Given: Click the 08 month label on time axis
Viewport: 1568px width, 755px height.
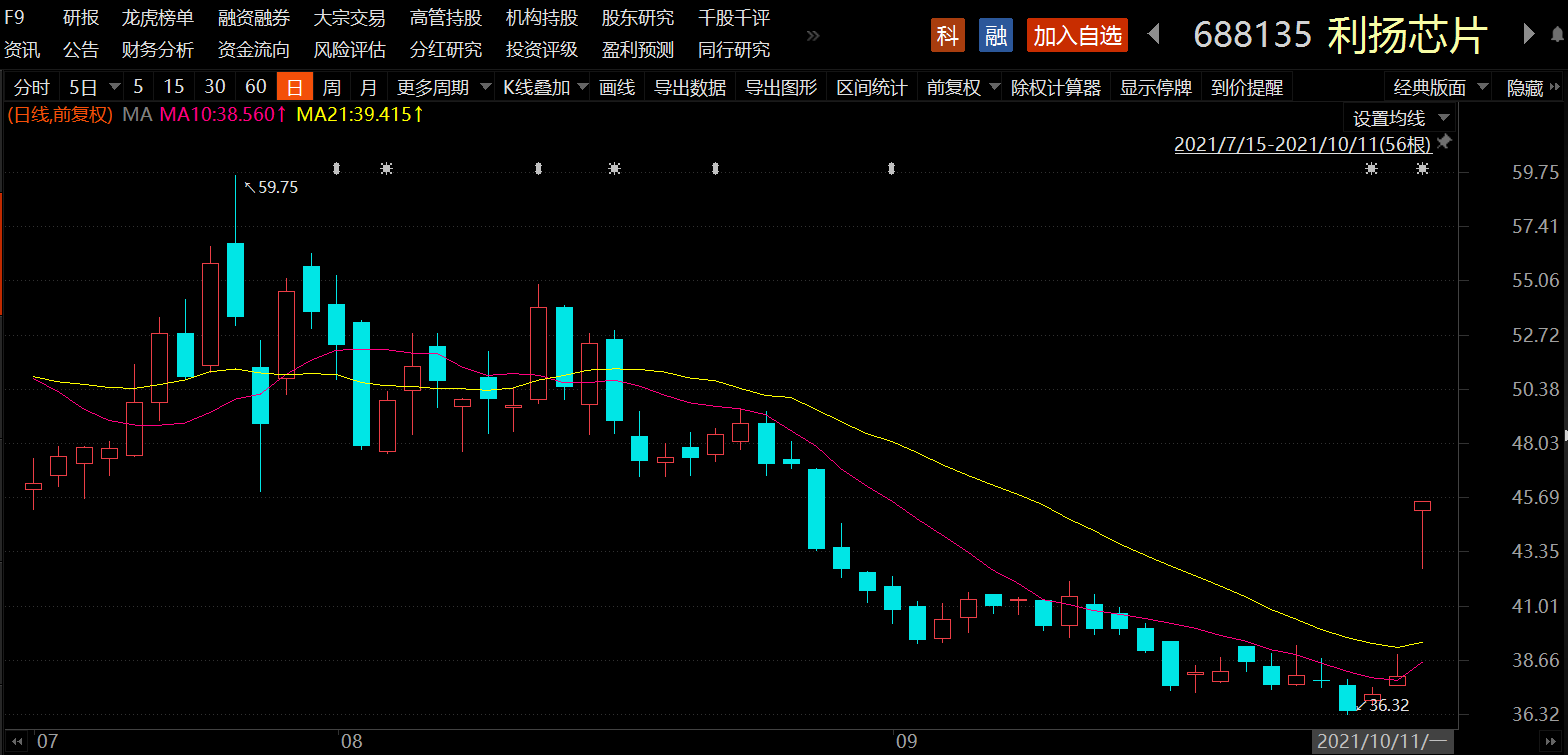Looking at the screenshot, I should pyautogui.click(x=351, y=742).
